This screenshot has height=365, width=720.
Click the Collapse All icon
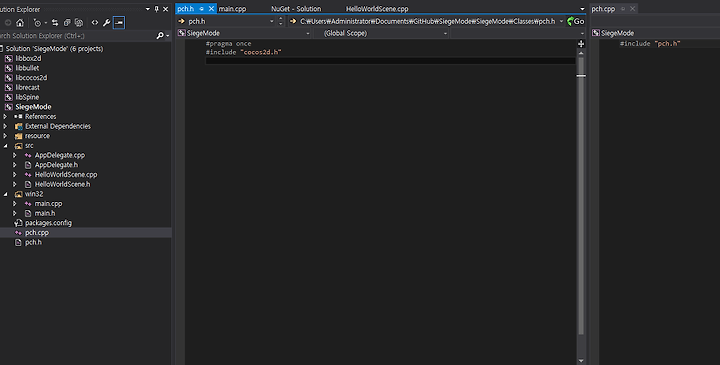coord(67,22)
